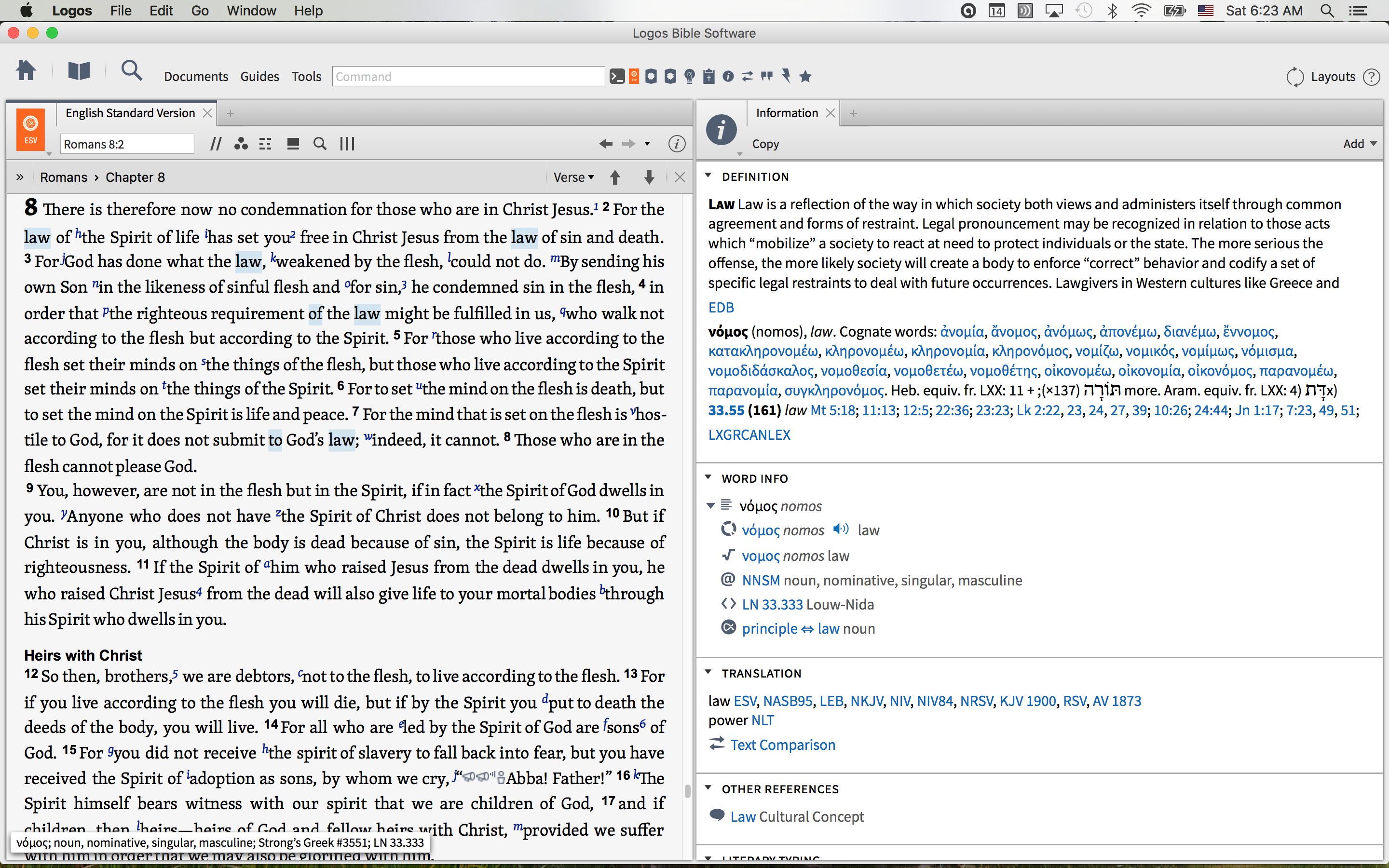Viewport: 1389px width, 868px height.
Task: Open the Library books icon
Action: tap(79, 70)
